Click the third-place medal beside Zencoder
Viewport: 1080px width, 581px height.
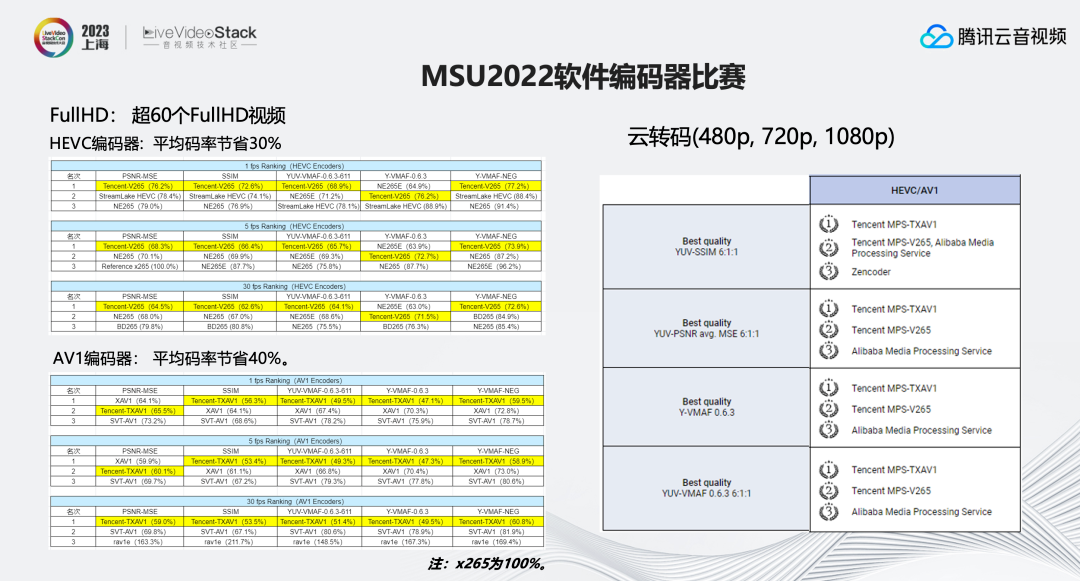click(829, 272)
